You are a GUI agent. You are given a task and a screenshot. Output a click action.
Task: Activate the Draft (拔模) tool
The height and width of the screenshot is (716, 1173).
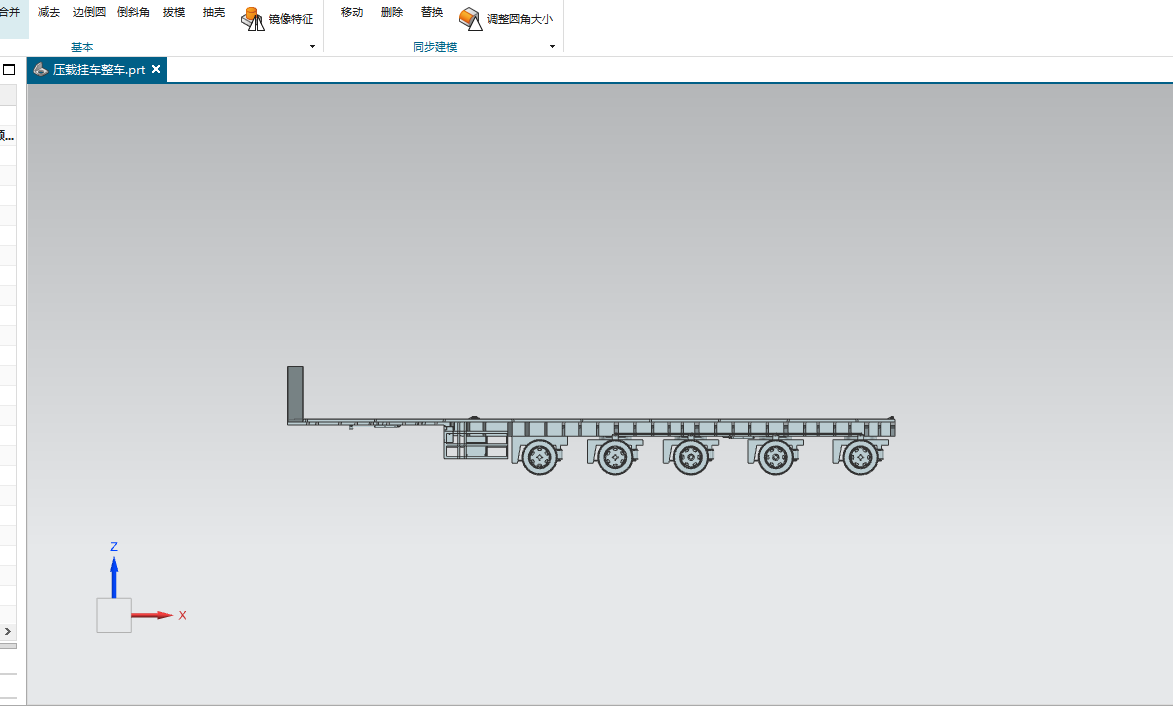coord(174,12)
